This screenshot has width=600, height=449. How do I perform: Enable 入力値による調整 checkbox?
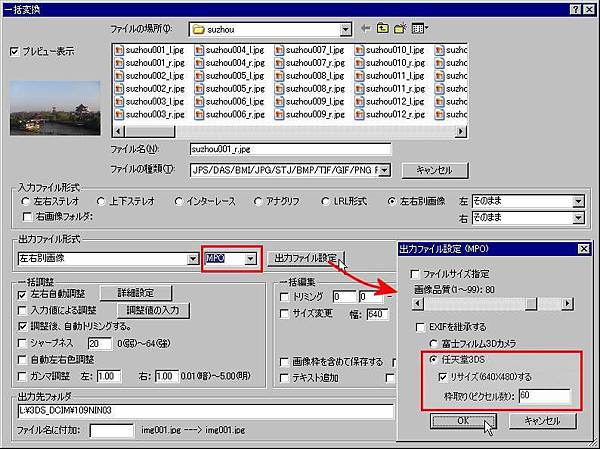coord(22,310)
